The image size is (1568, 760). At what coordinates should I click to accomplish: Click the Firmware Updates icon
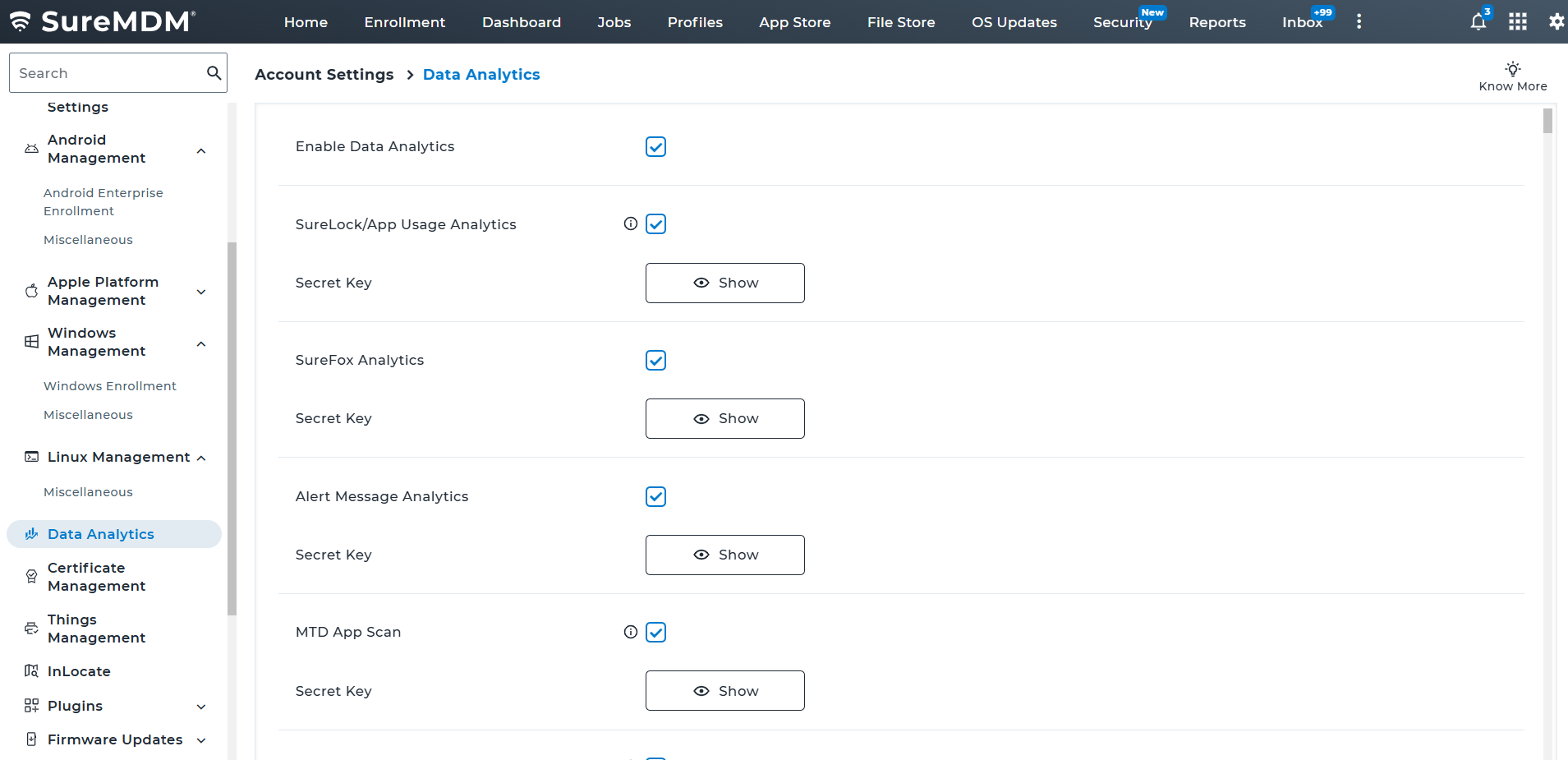[31, 739]
